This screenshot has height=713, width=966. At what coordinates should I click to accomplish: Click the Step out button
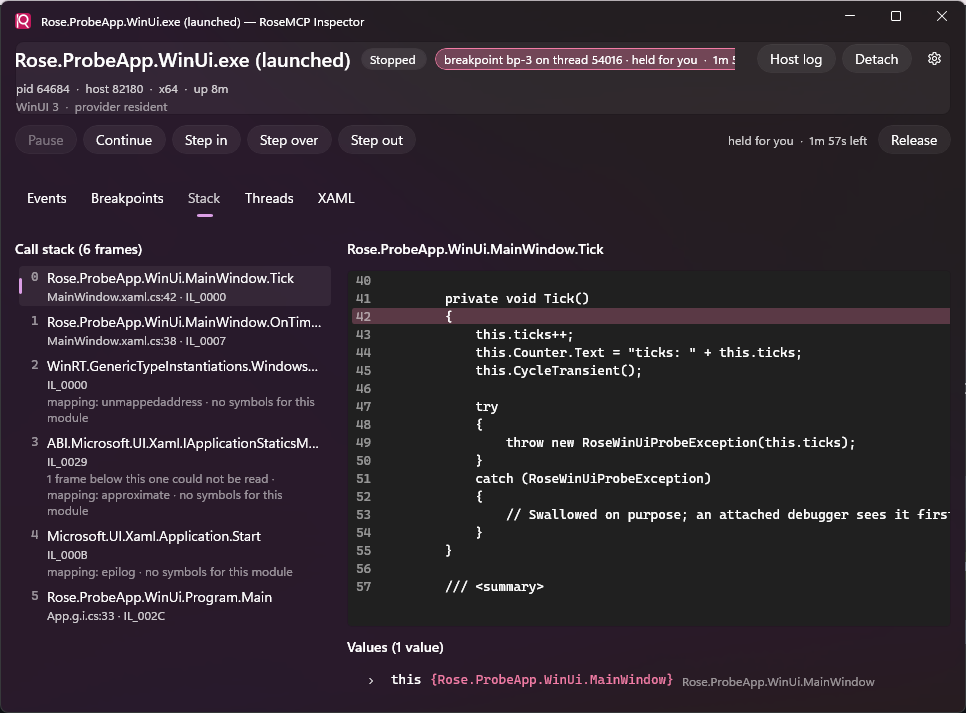pos(377,140)
